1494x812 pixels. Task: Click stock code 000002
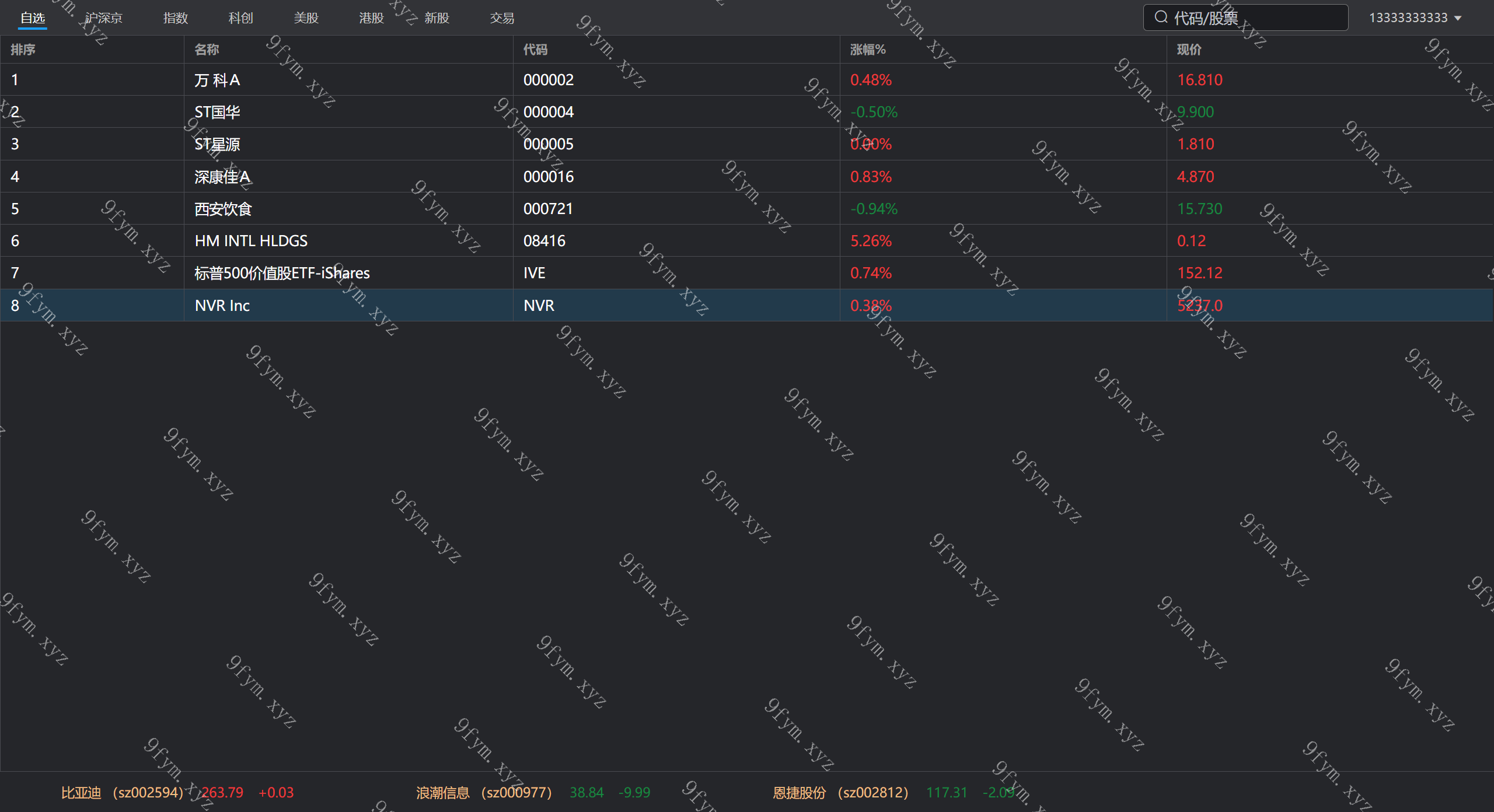coord(549,80)
